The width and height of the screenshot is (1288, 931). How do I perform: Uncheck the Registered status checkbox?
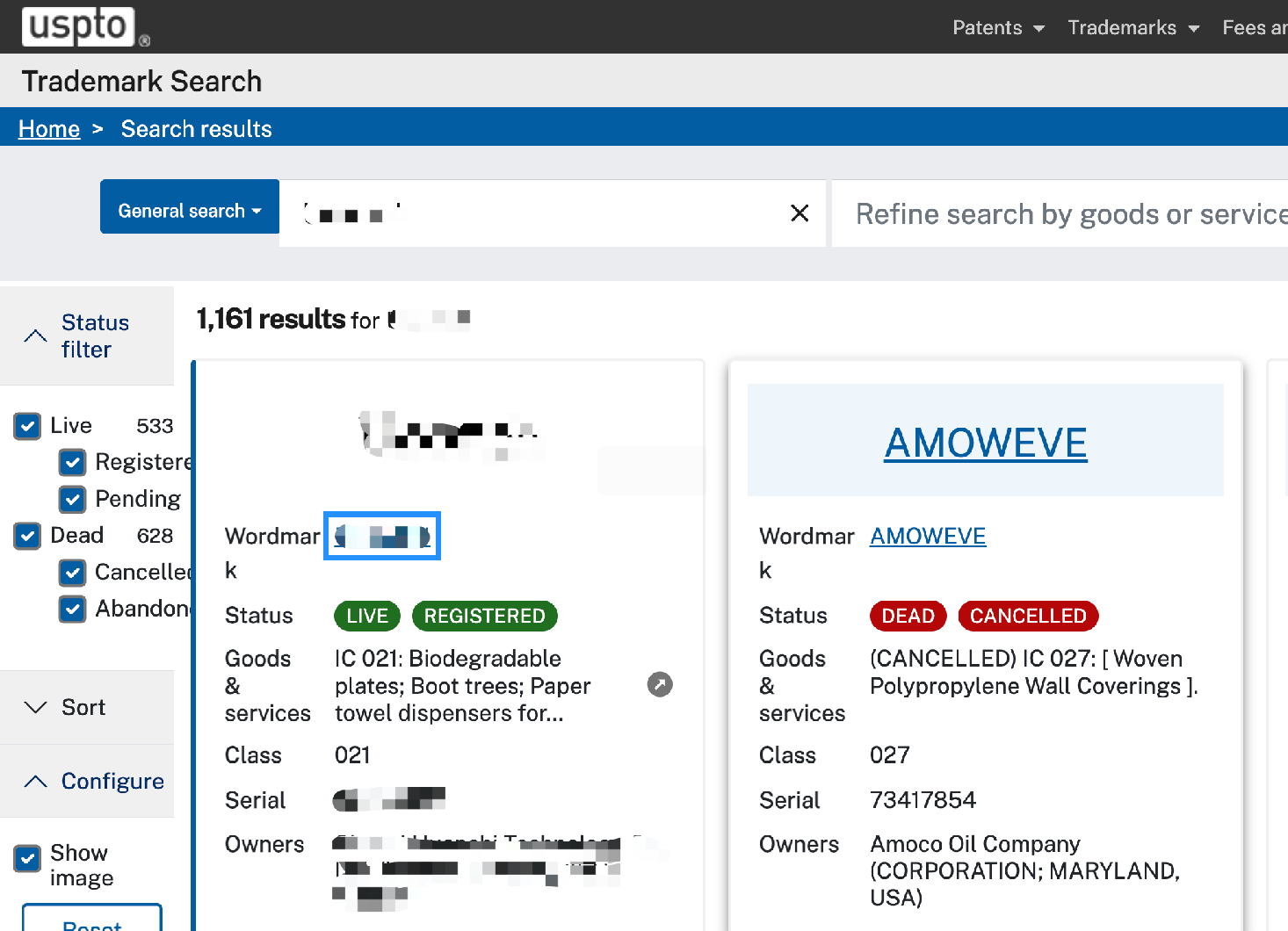pos(72,462)
